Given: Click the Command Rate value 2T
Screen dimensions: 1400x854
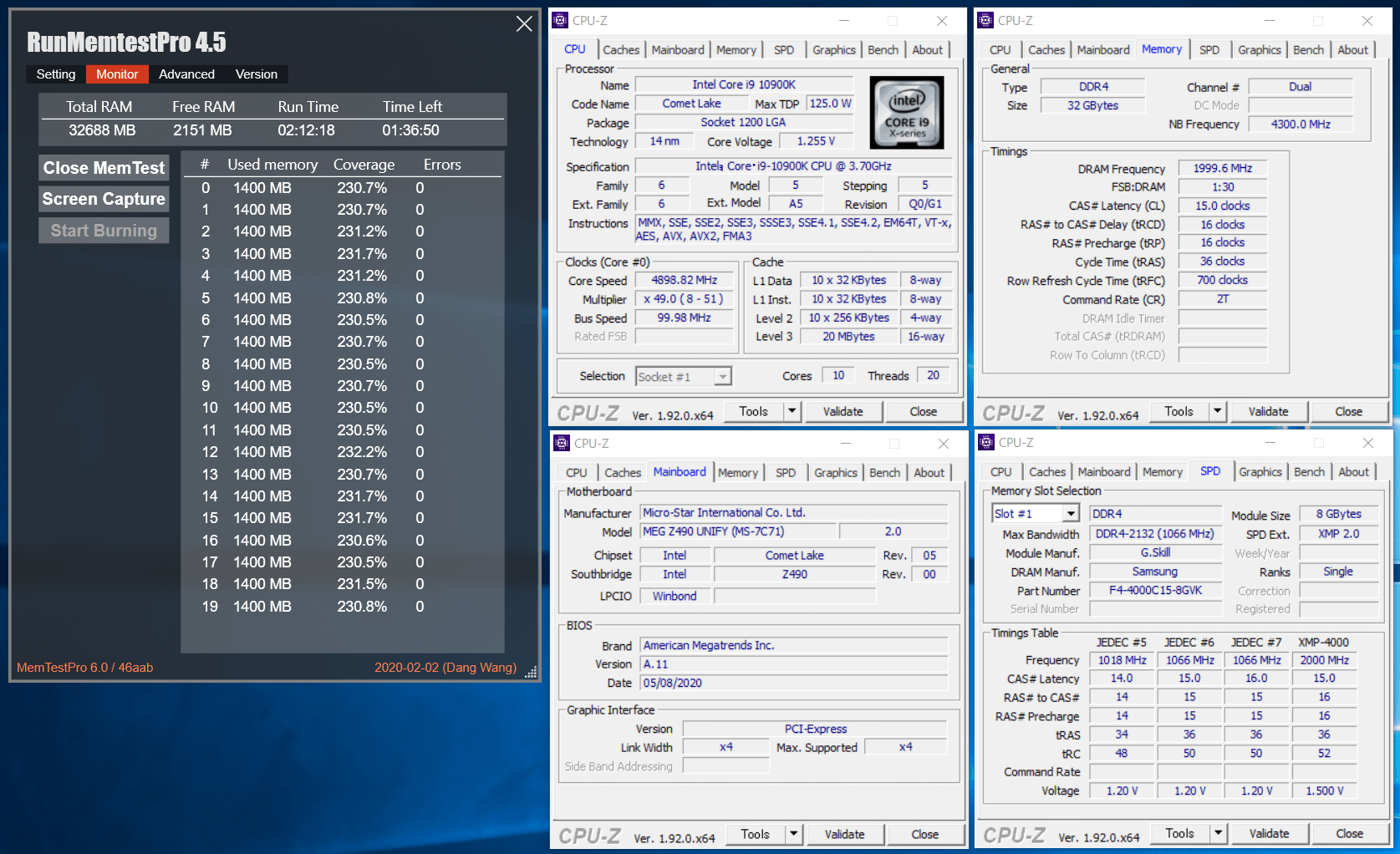Looking at the screenshot, I should [x=1222, y=298].
